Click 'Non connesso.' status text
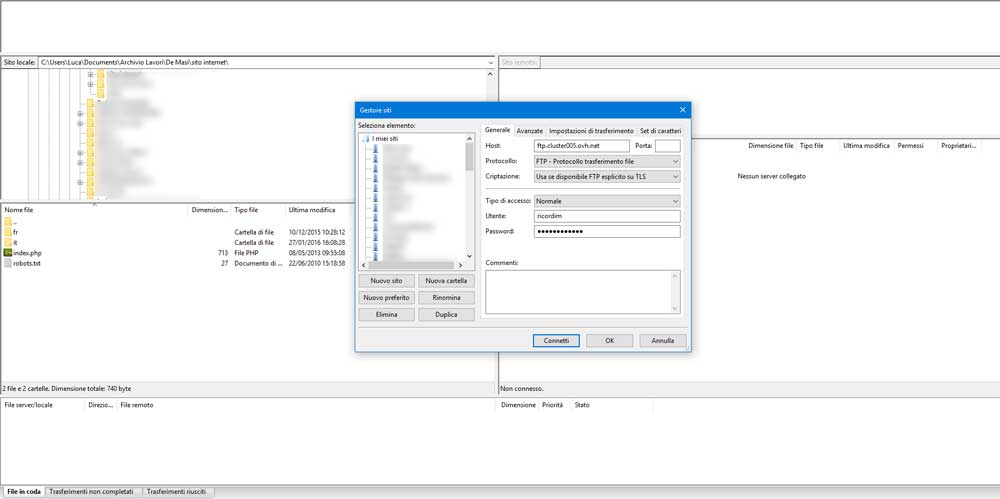This screenshot has width=1000, height=499. tap(522, 388)
